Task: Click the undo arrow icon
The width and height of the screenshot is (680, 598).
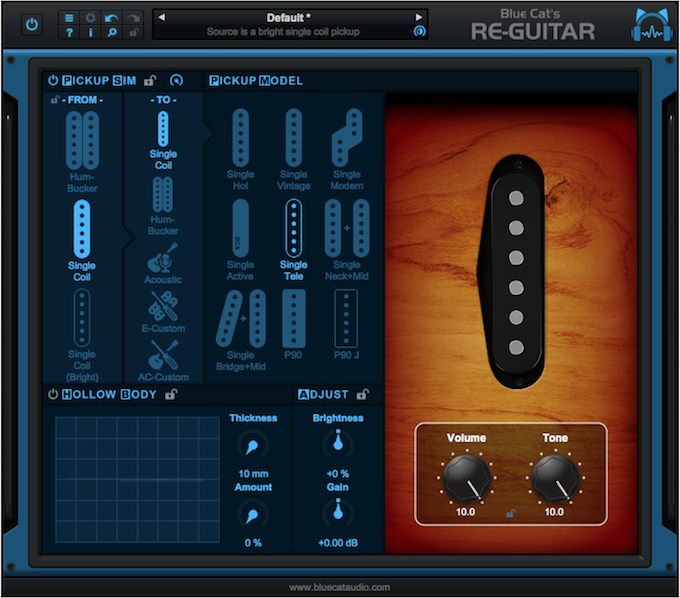Action: click(111, 18)
